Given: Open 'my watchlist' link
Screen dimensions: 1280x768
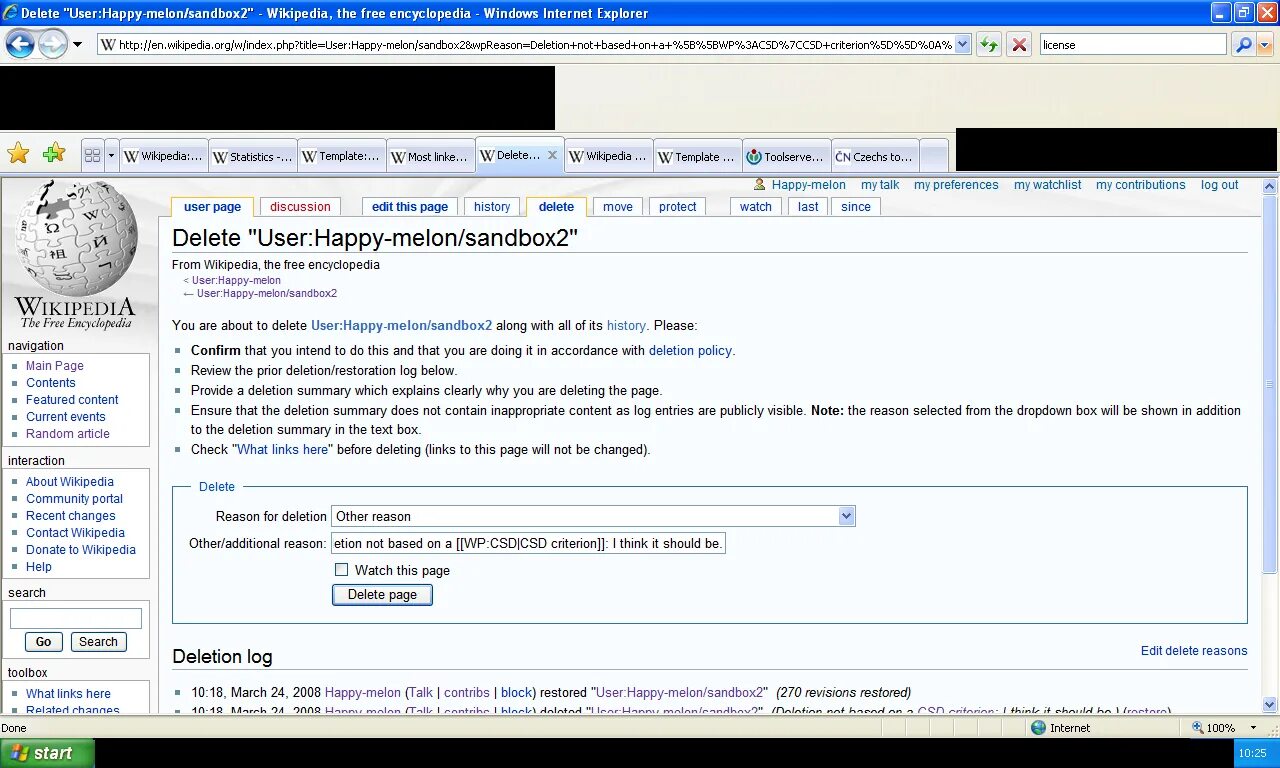Looking at the screenshot, I should click(1047, 185).
